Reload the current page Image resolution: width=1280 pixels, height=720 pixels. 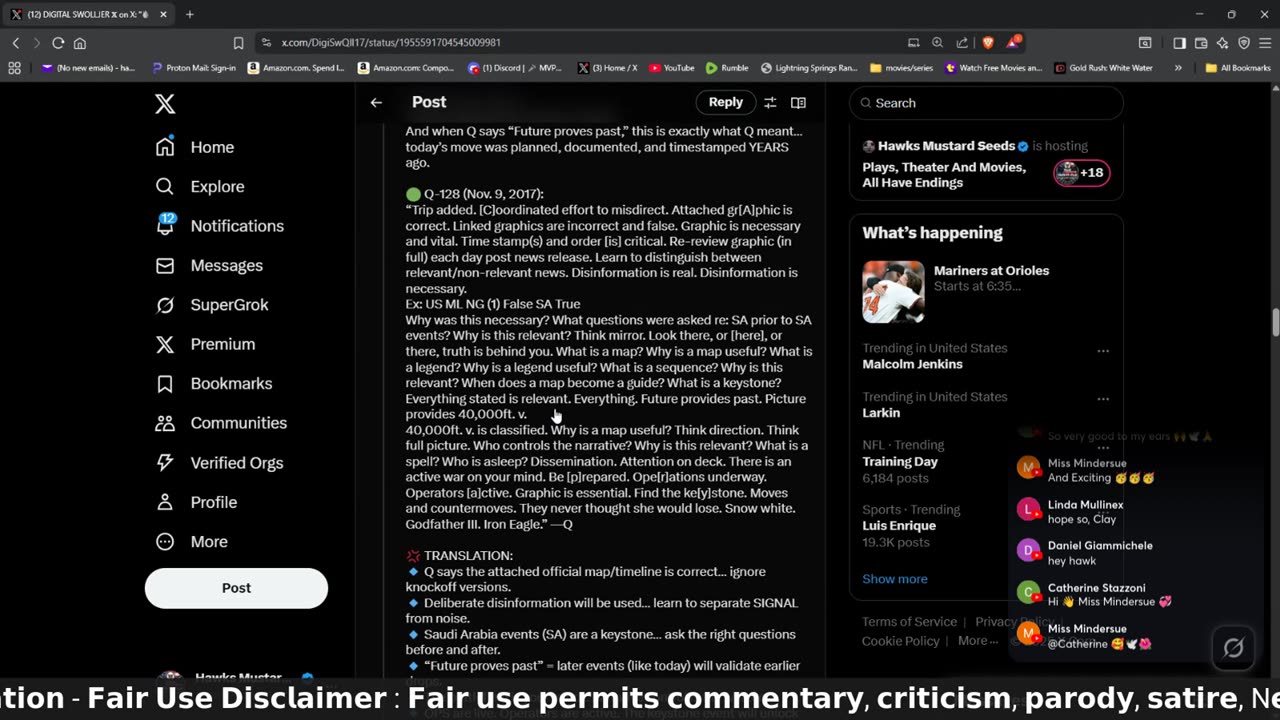tap(58, 43)
